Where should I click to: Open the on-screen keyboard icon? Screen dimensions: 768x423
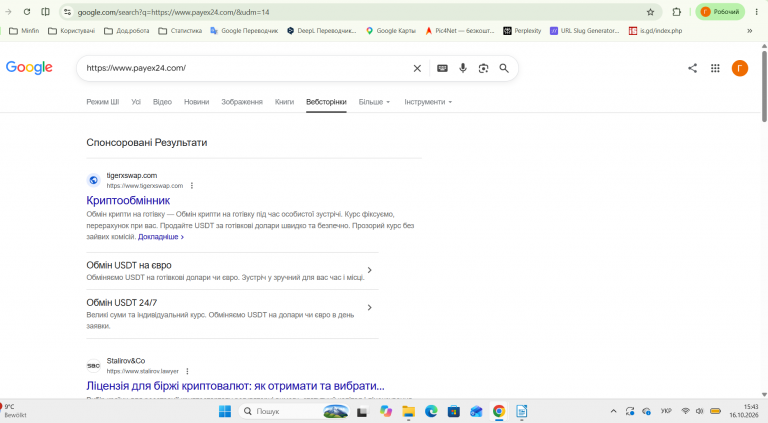[x=442, y=68]
